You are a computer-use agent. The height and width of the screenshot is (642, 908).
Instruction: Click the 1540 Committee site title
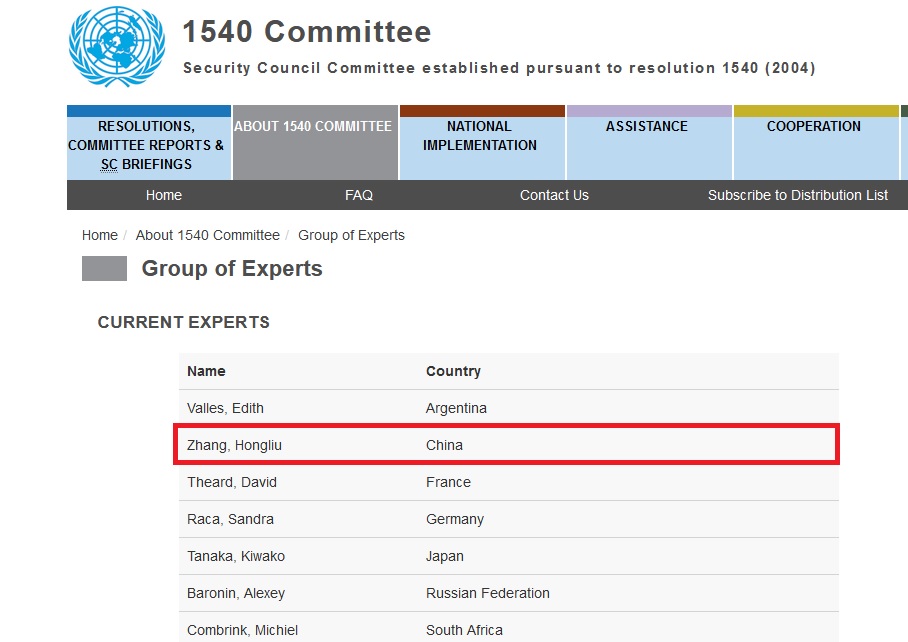pos(307,31)
